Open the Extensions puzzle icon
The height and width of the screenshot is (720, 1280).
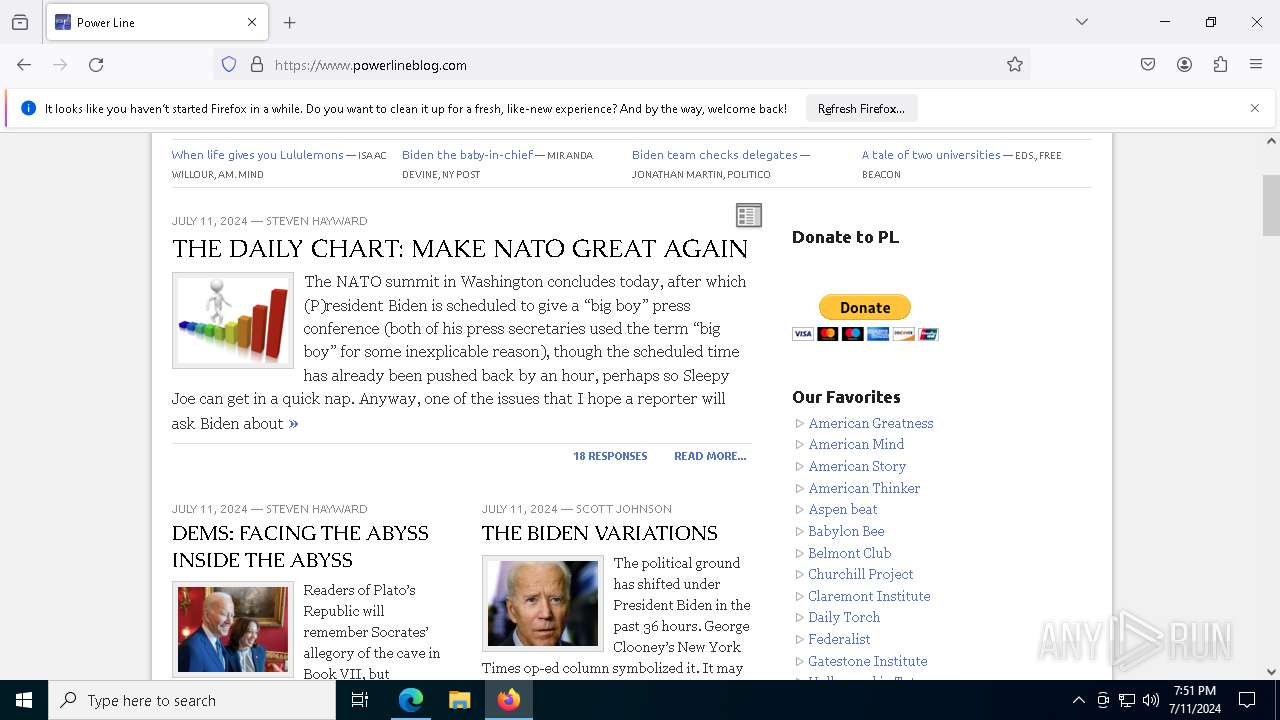point(1220,65)
